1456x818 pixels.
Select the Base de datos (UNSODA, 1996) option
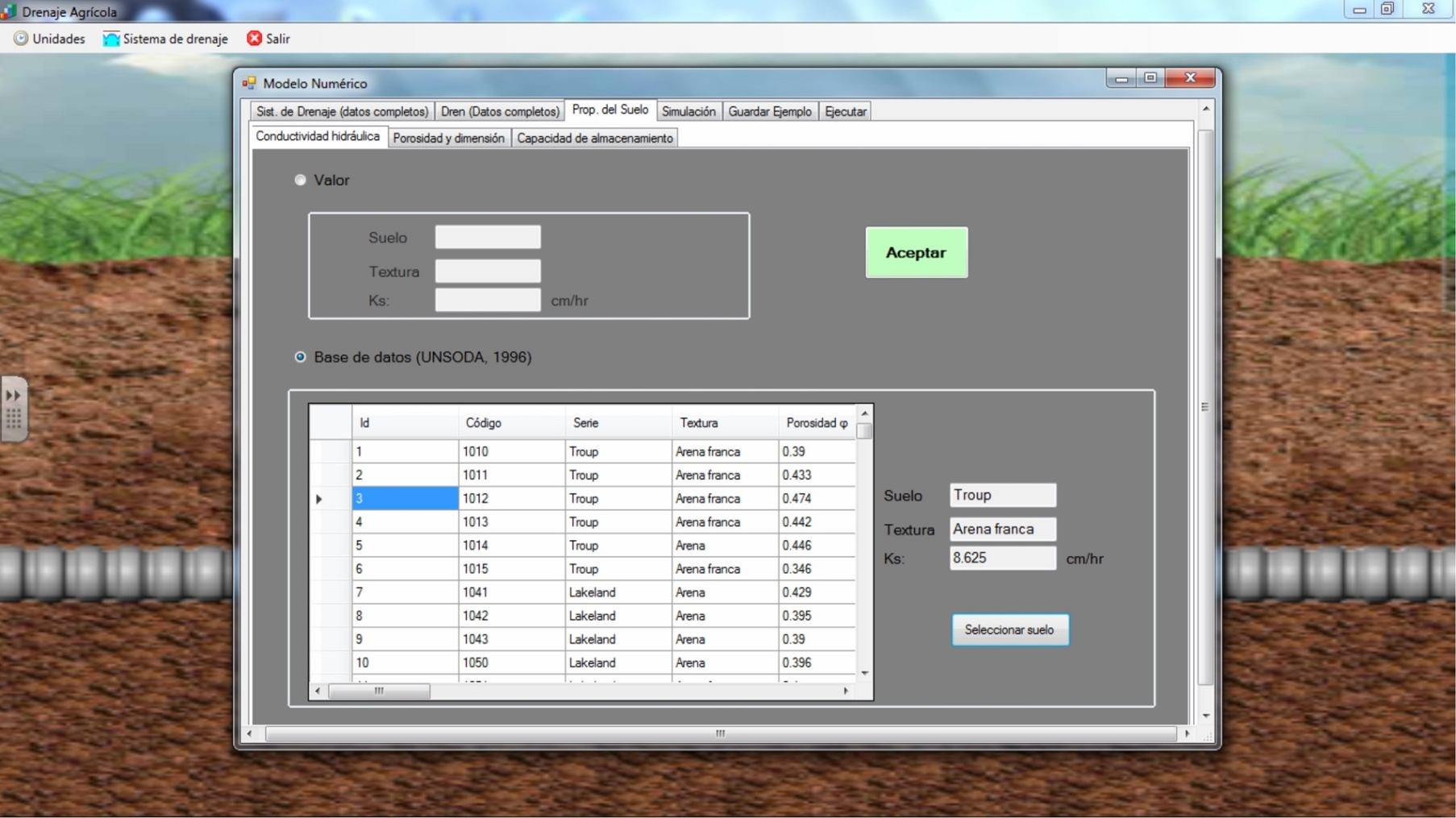pyautogui.click(x=301, y=357)
